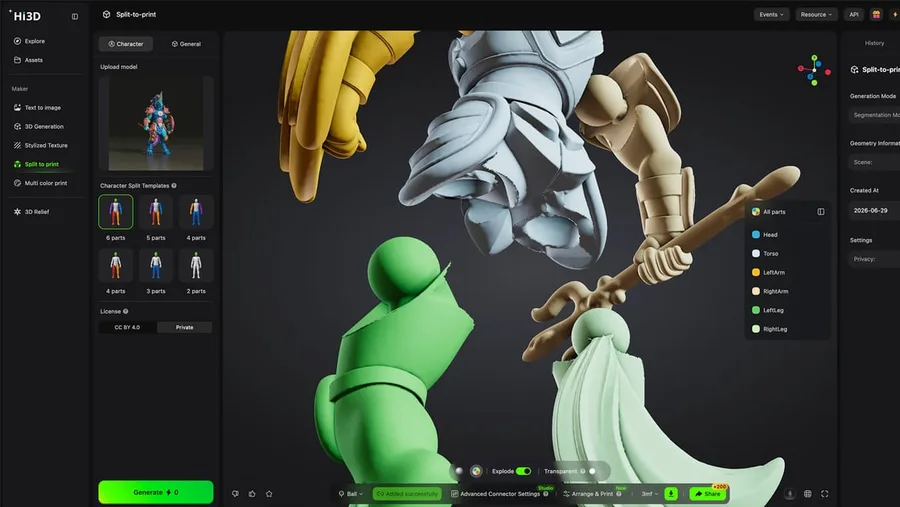The width and height of the screenshot is (900, 507).
Task: Select the gray material sphere view
Action: 459,471
